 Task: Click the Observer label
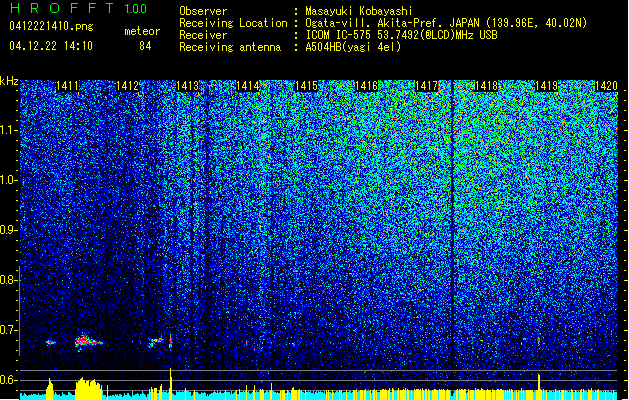203,11
